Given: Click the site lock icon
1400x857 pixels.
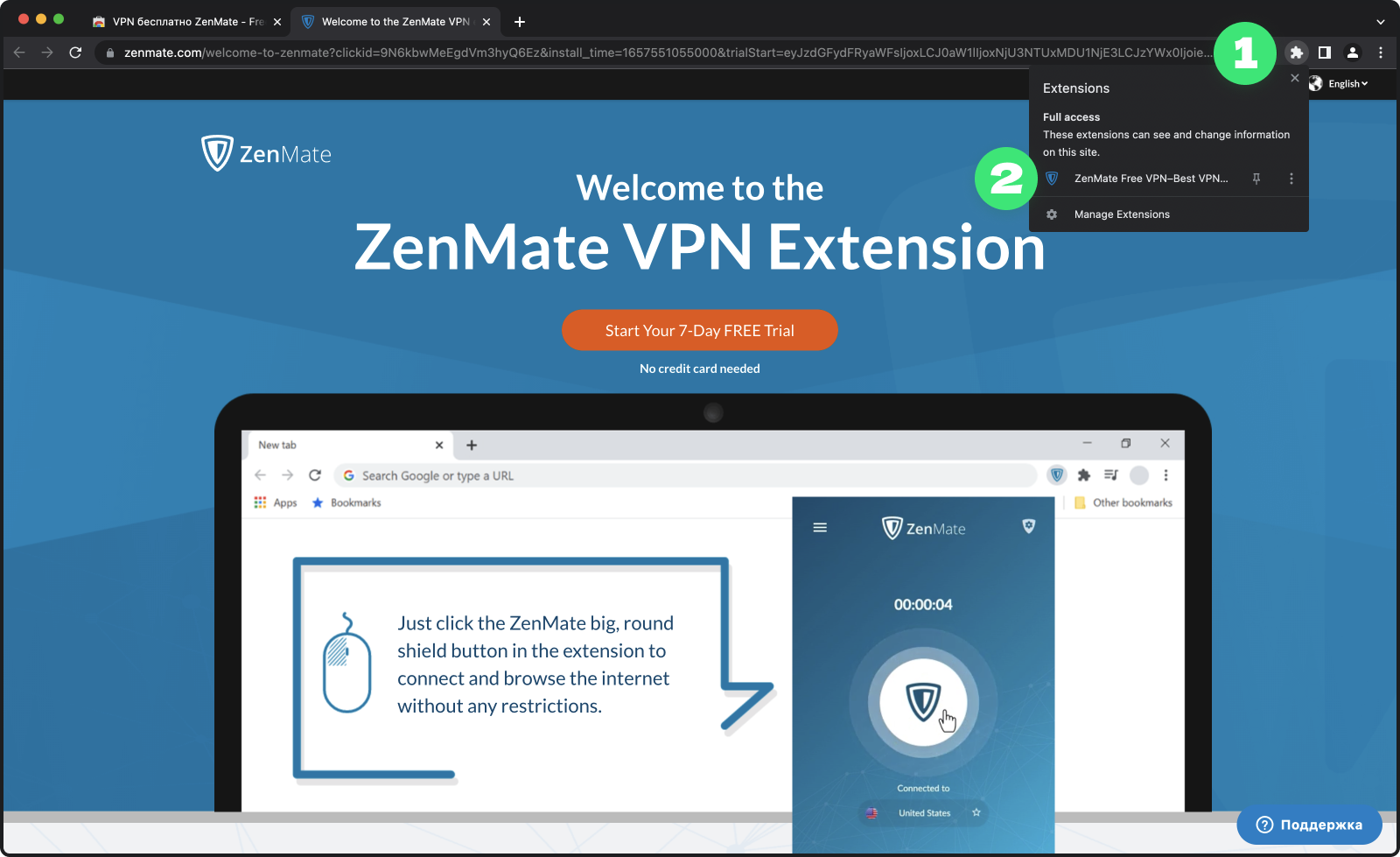Looking at the screenshot, I should coord(109,53).
